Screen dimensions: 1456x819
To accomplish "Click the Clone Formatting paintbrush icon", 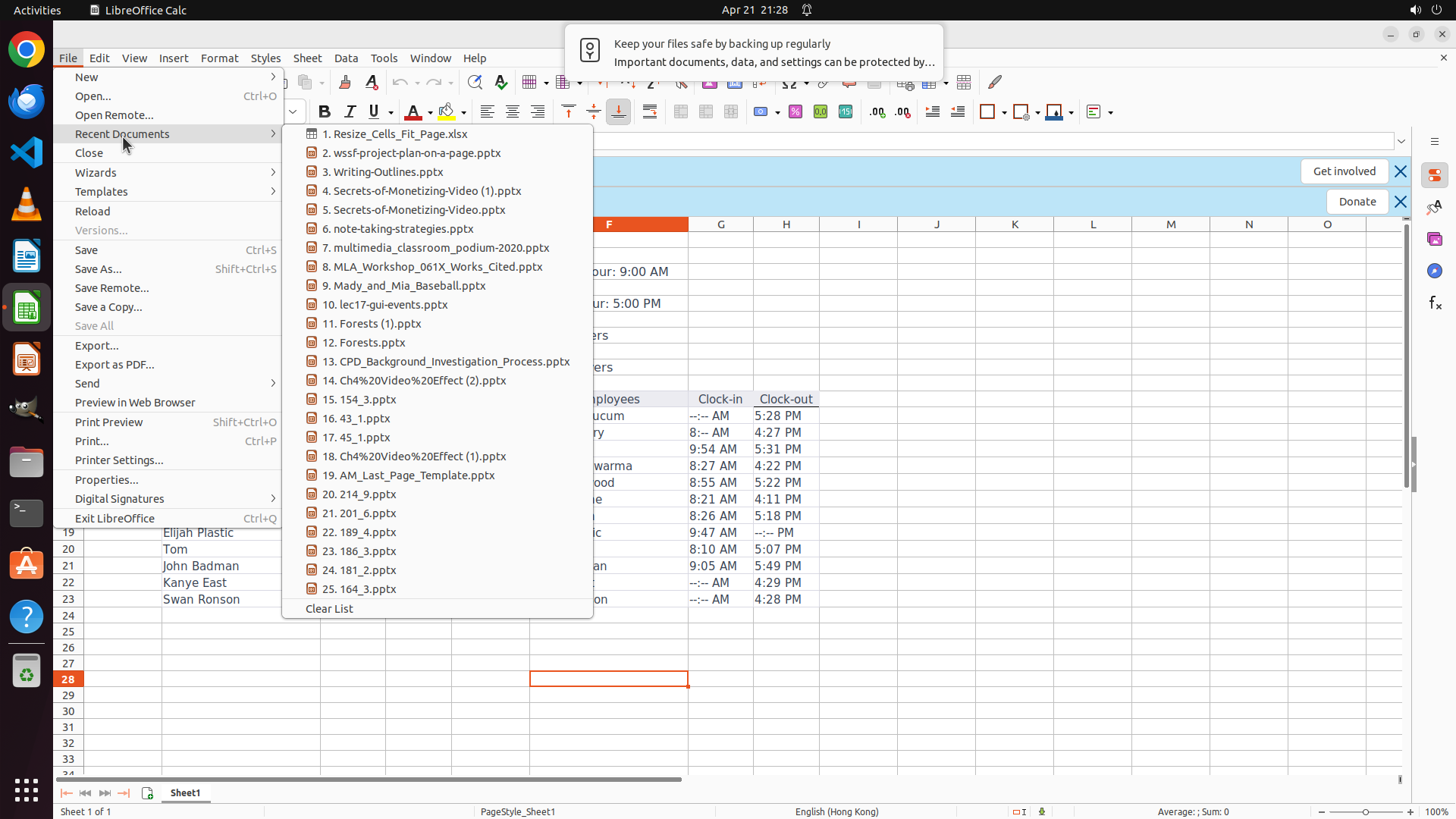I will click(345, 83).
